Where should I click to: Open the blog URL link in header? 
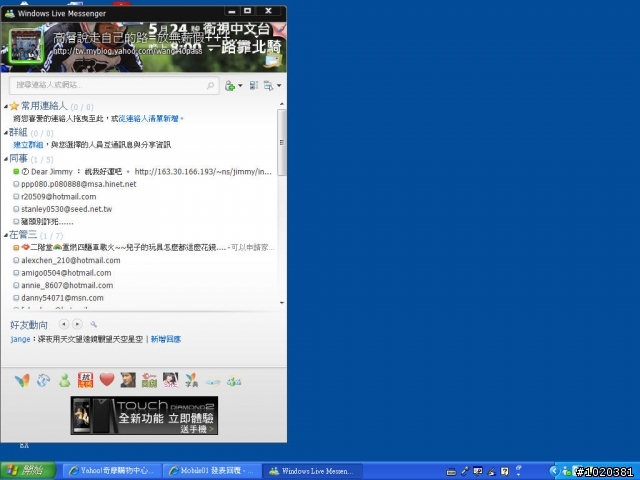coord(128,51)
